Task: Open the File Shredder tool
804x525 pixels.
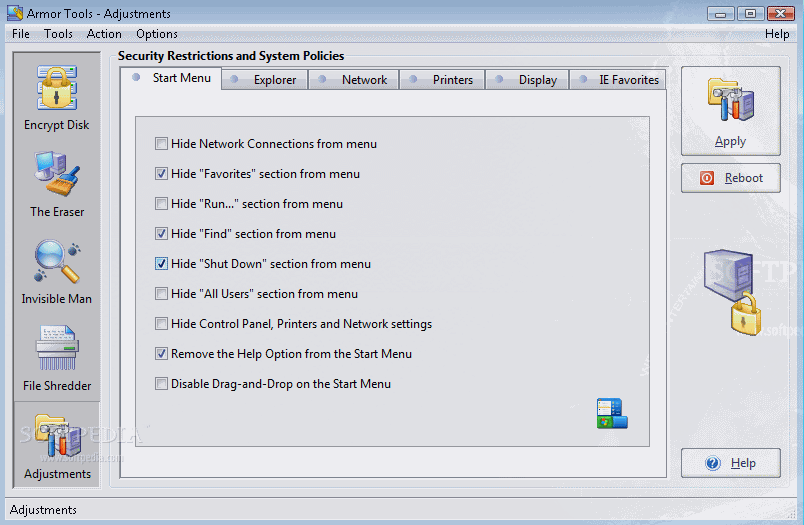Action: point(56,358)
